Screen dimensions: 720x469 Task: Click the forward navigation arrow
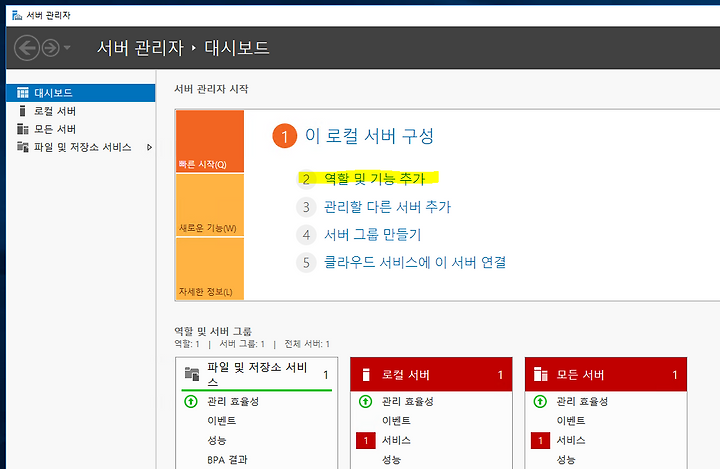[x=51, y=48]
